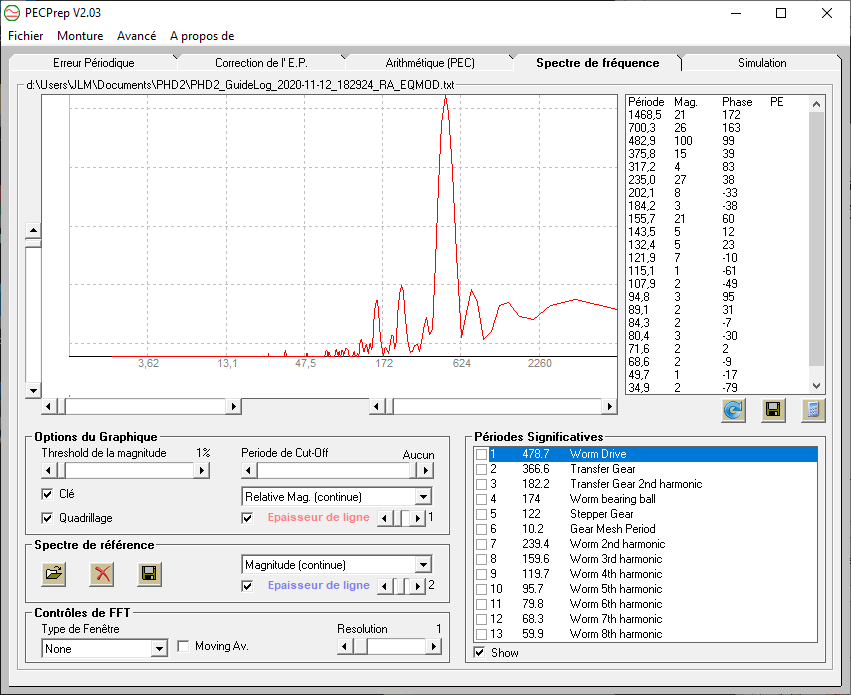The width and height of the screenshot is (851, 695).
Task: Check the Worm Drive period box
Action: click(481, 454)
